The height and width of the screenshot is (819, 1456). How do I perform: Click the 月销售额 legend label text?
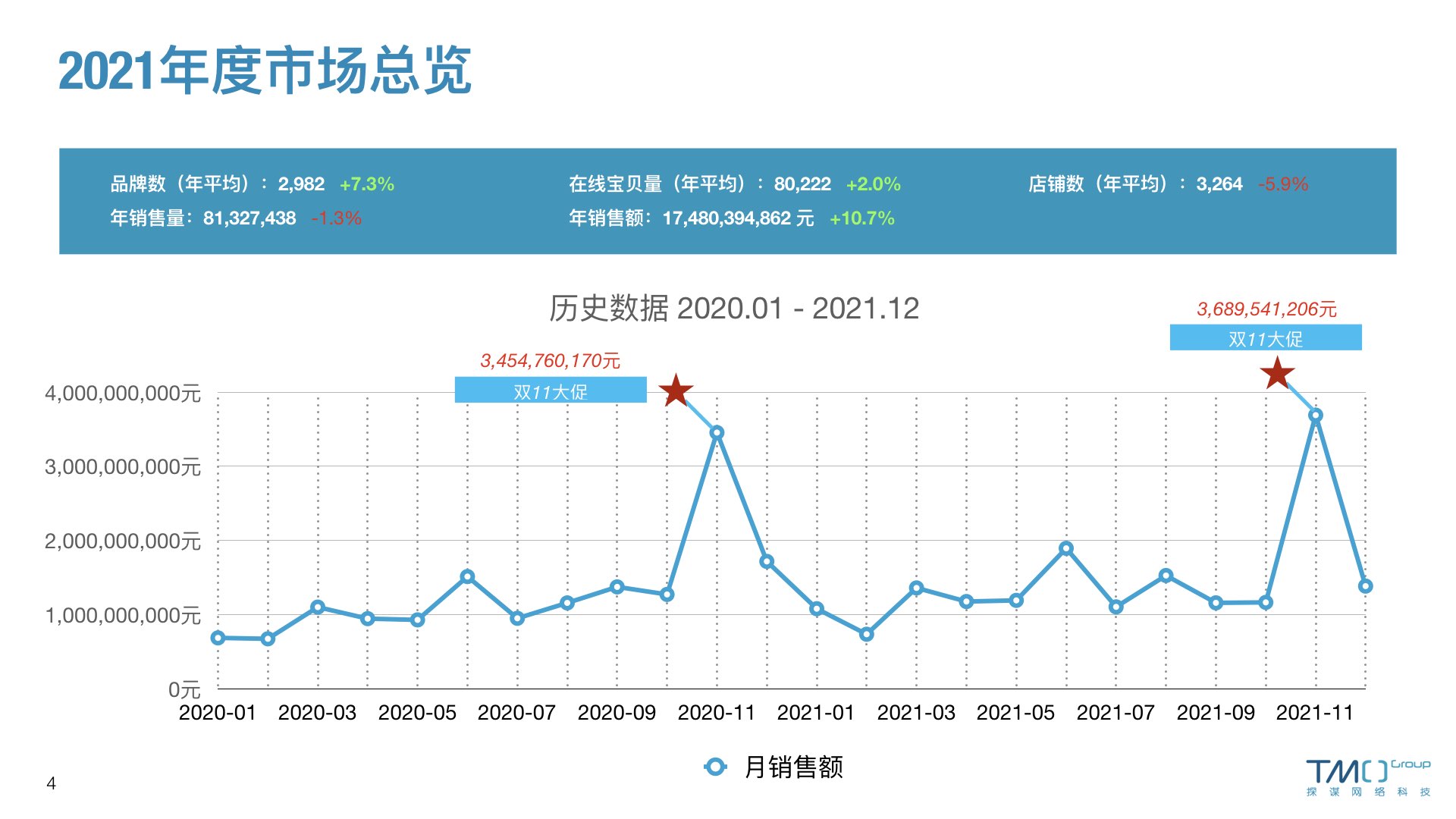793,767
